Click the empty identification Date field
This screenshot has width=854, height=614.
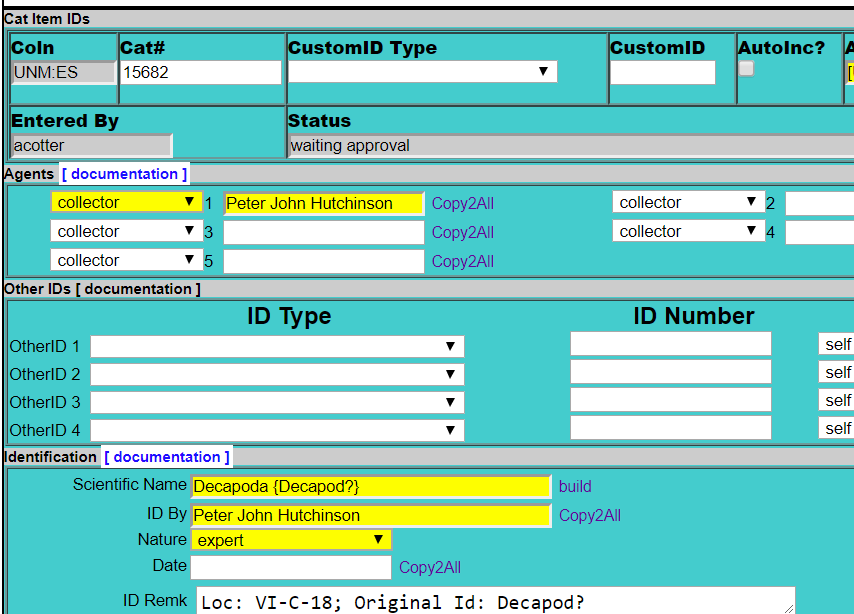pos(291,567)
